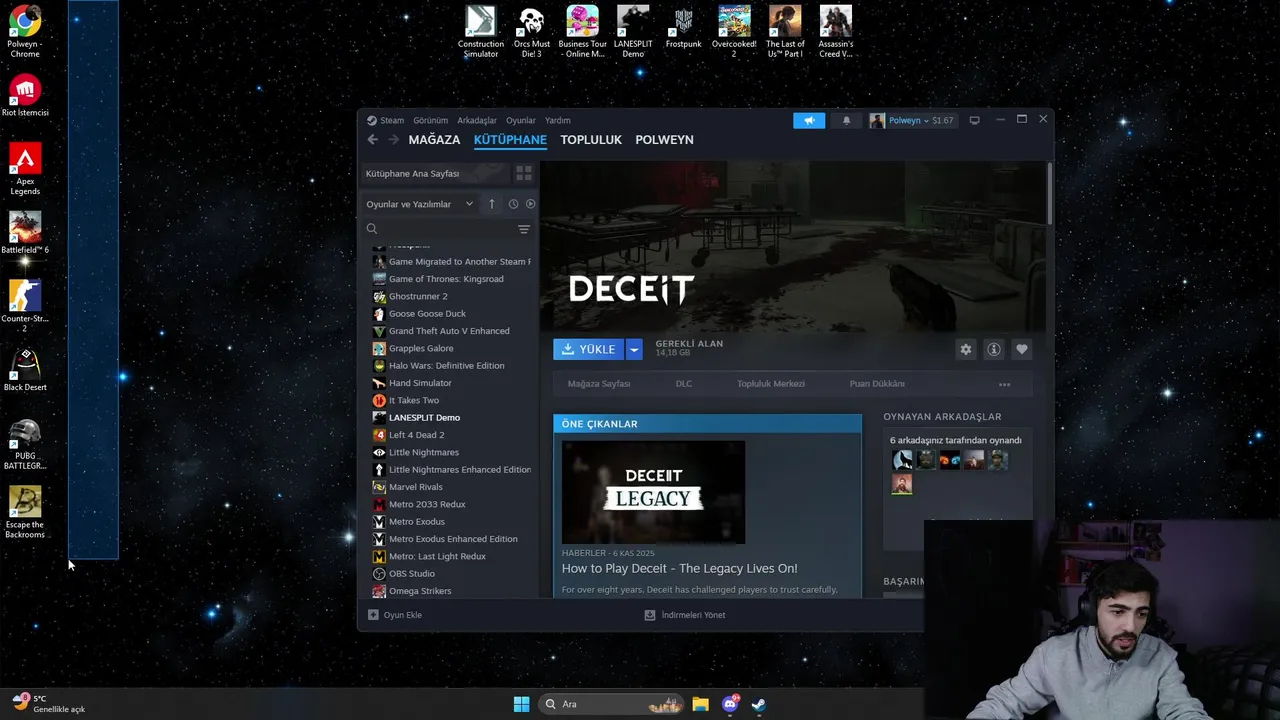Screen dimensions: 1280x720
Task: Select Grand Theft Auto V Enhanced
Action: tap(450, 331)
